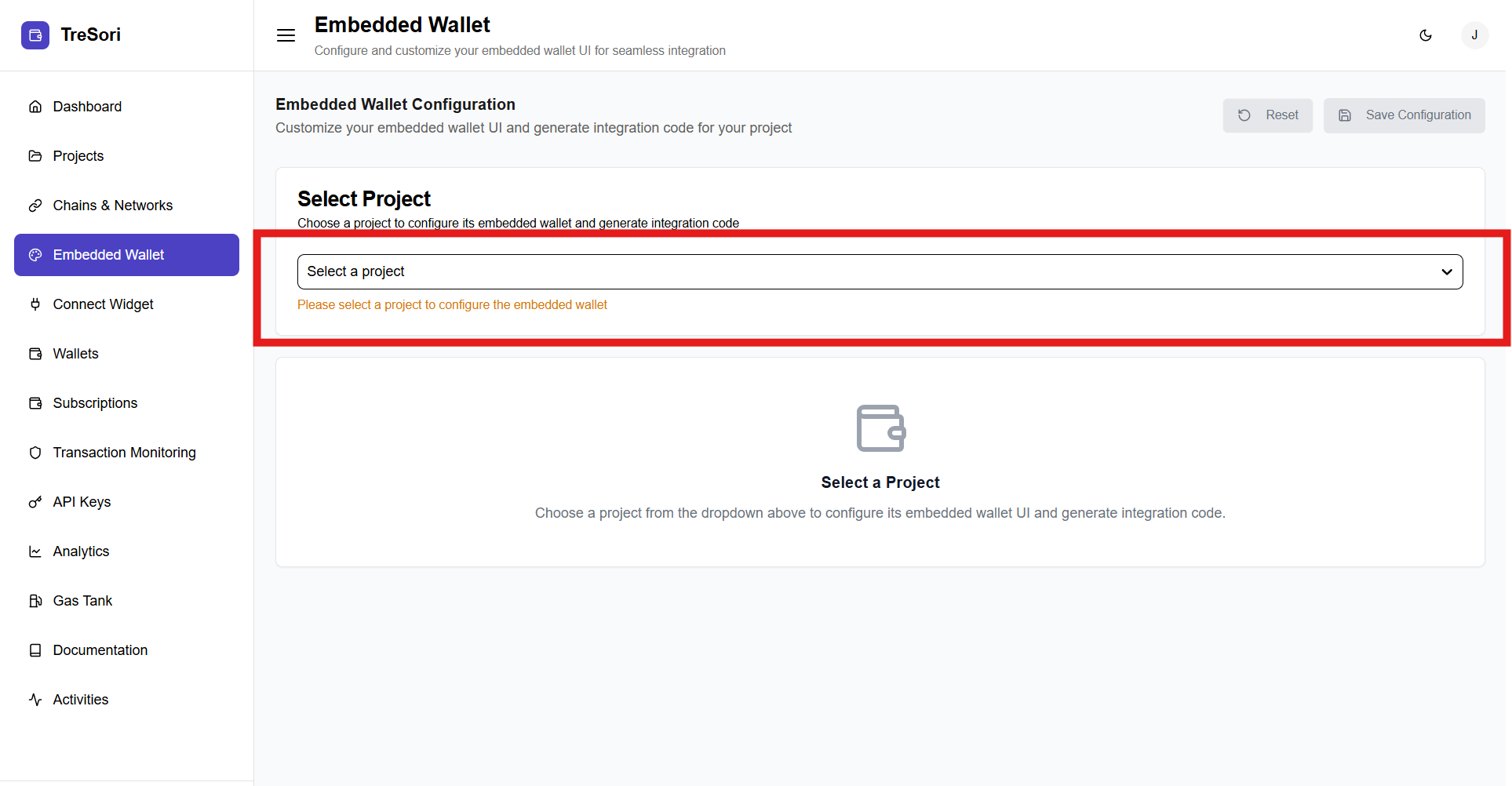Open the Wallets menu item

[x=75, y=354]
